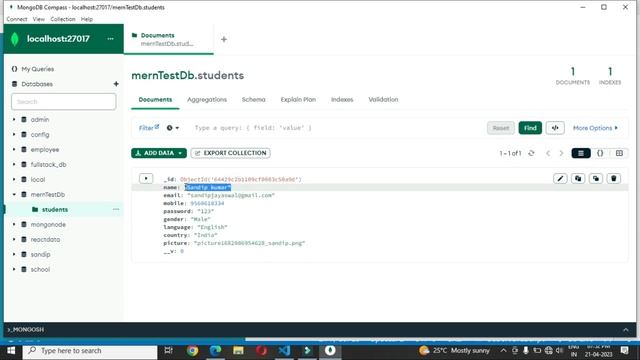Open a new tab with plus
Screen dimensions: 640x360
tap(224, 39)
